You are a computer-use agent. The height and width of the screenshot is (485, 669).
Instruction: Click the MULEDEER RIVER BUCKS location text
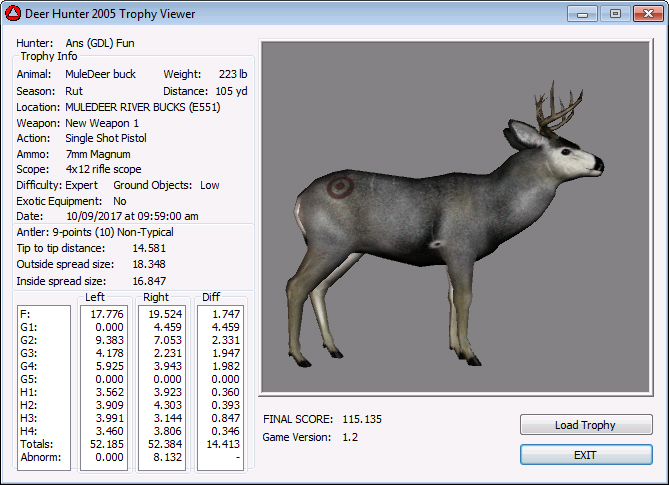point(142,107)
